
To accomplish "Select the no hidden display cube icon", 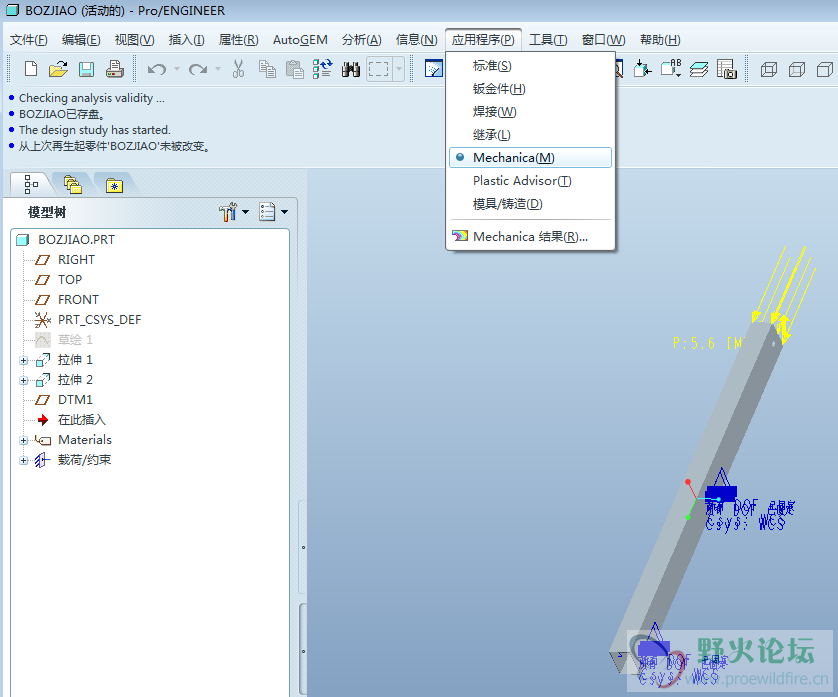I will [825, 69].
